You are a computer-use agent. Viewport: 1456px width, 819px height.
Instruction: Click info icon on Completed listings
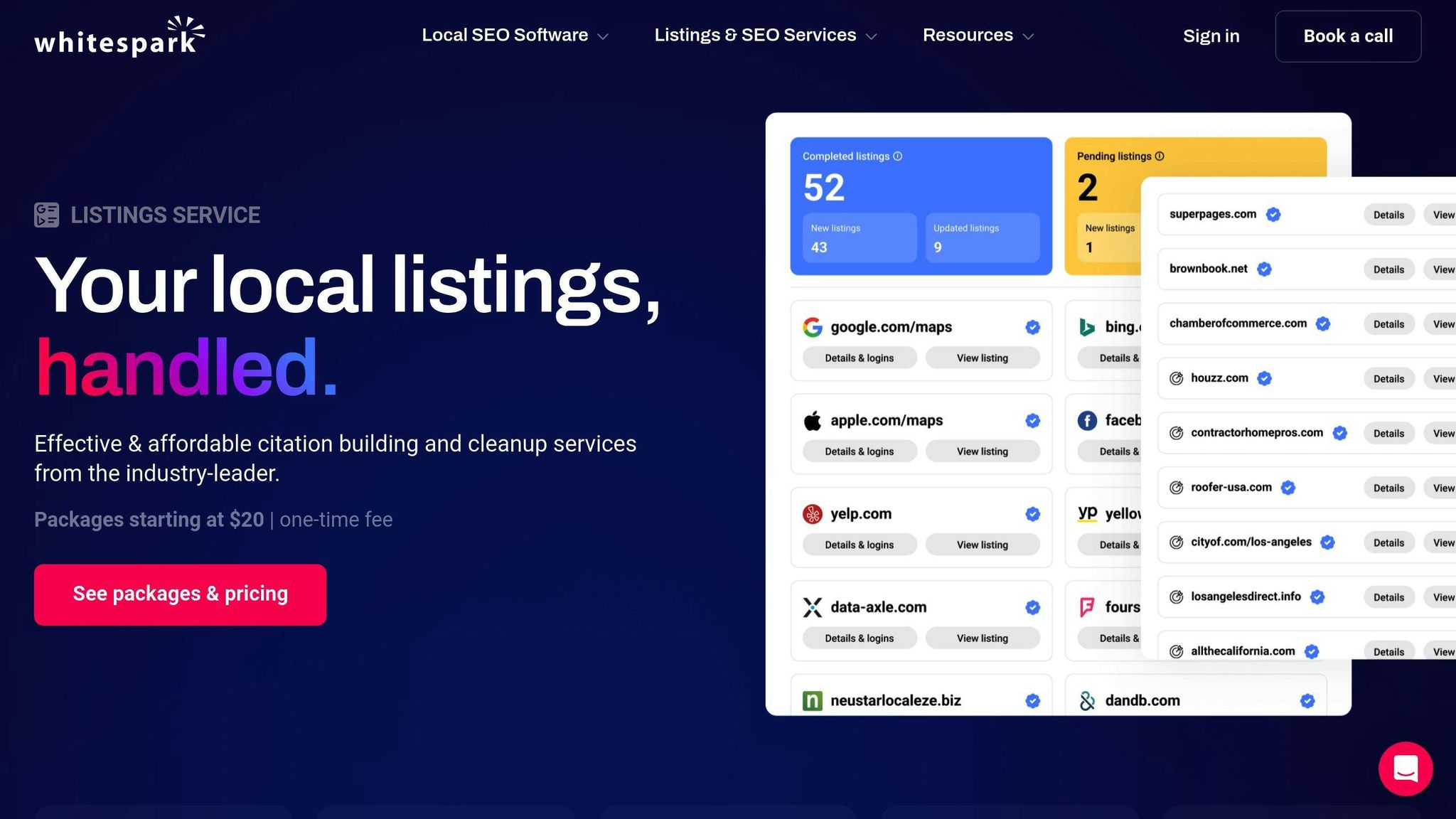coord(898,156)
